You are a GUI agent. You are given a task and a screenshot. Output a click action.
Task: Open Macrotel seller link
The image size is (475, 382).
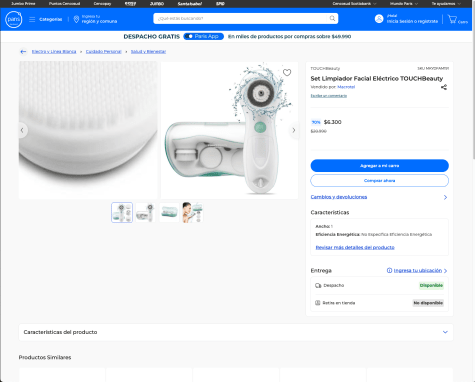(x=346, y=87)
